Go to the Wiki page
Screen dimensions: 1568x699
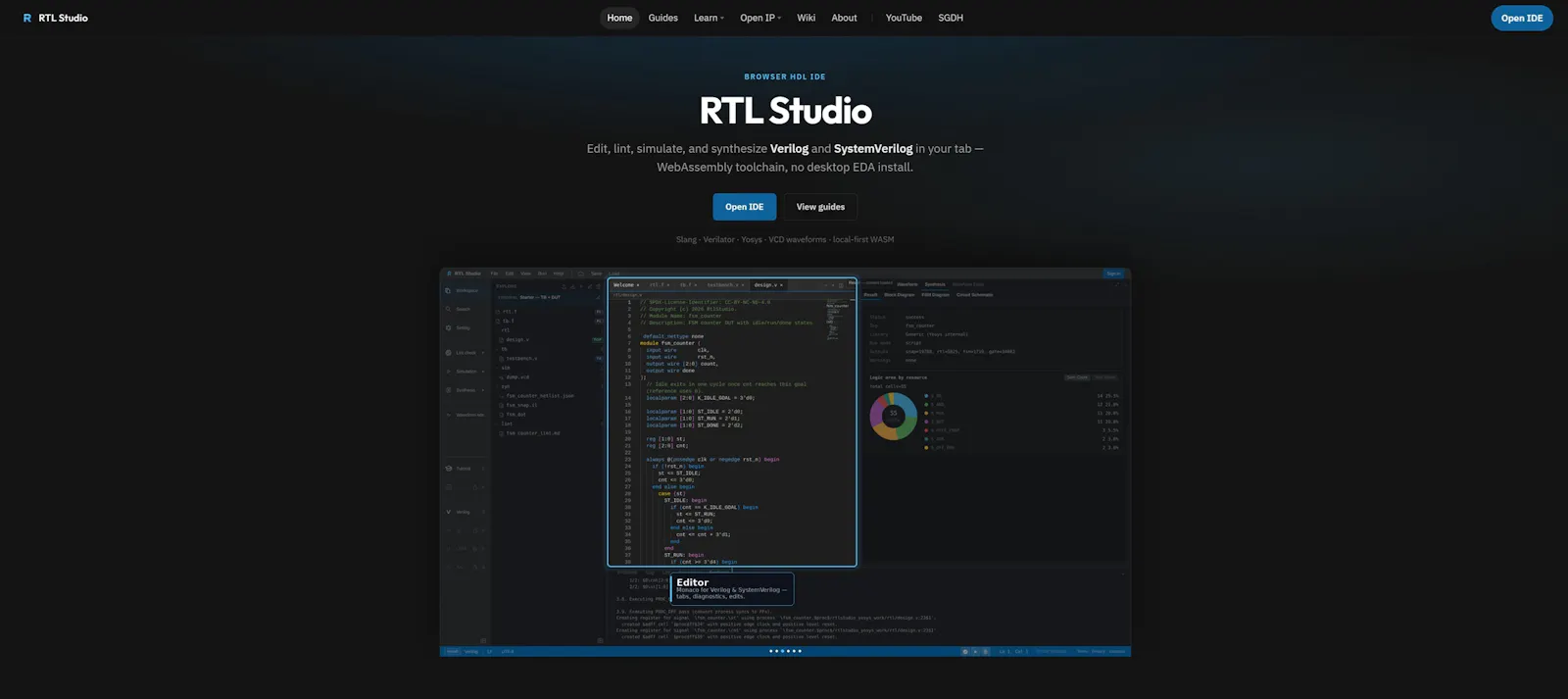(x=806, y=18)
